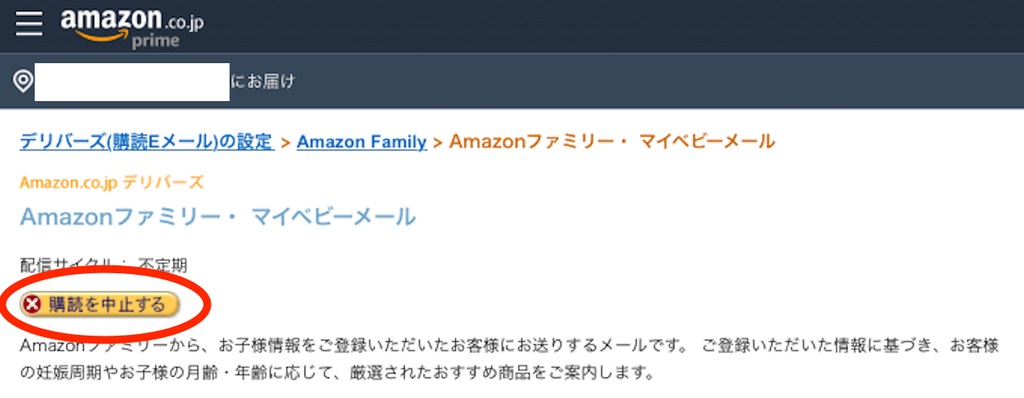Go to the Amazon Family breadcrumb link
Viewport: 1024px width, 398px height.
(x=362, y=141)
